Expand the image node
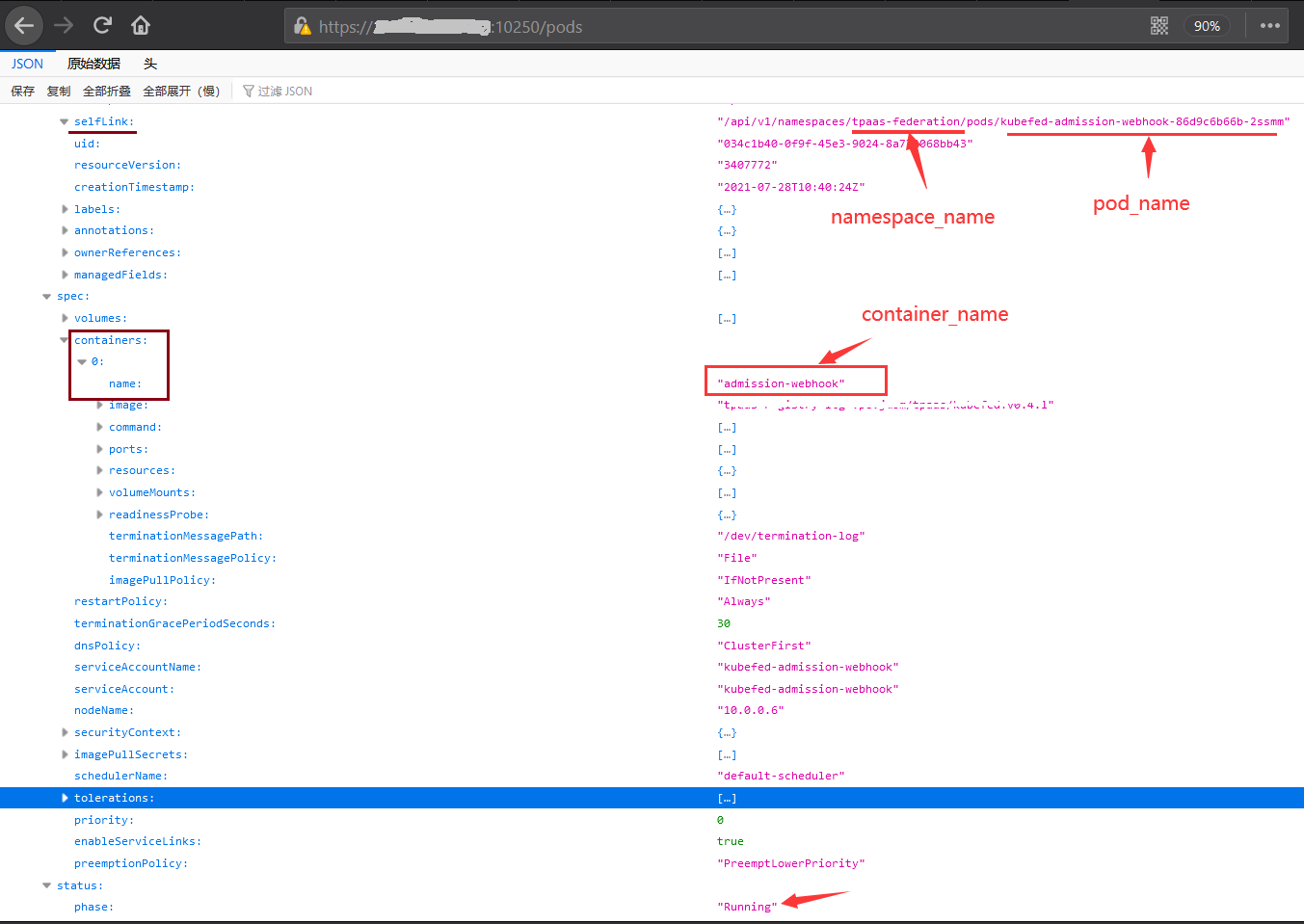Viewport: 1304px width, 924px height. tap(99, 405)
